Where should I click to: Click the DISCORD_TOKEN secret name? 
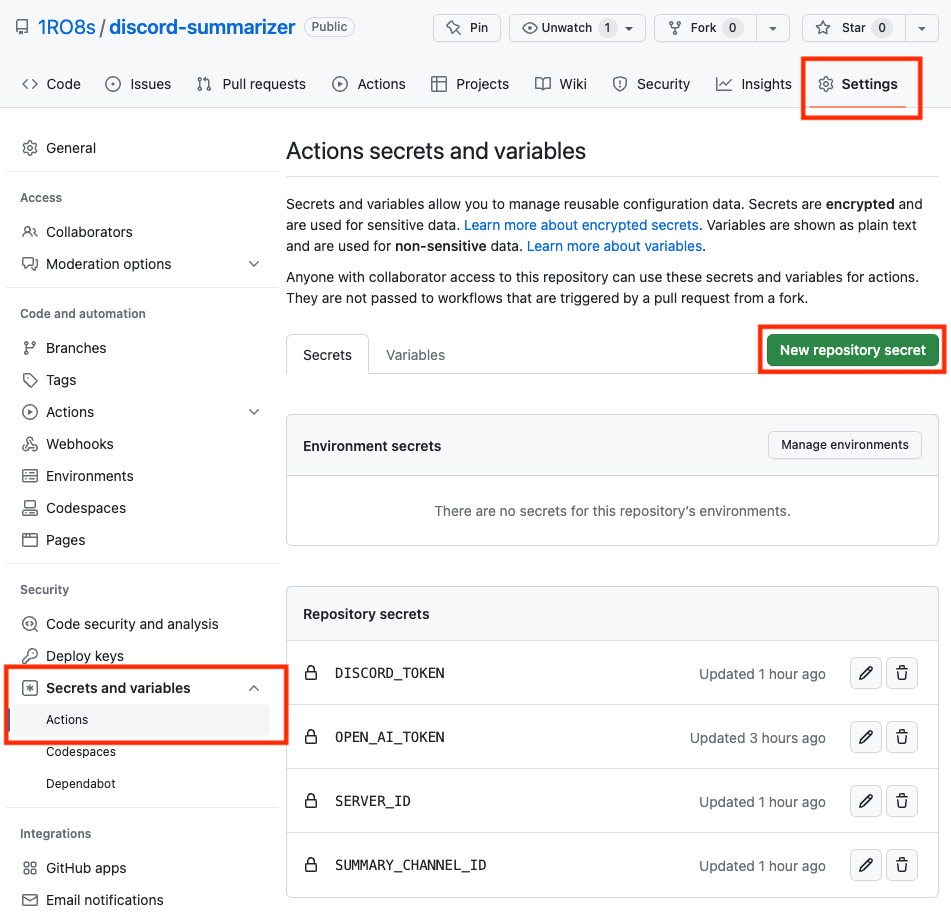point(390,673)
